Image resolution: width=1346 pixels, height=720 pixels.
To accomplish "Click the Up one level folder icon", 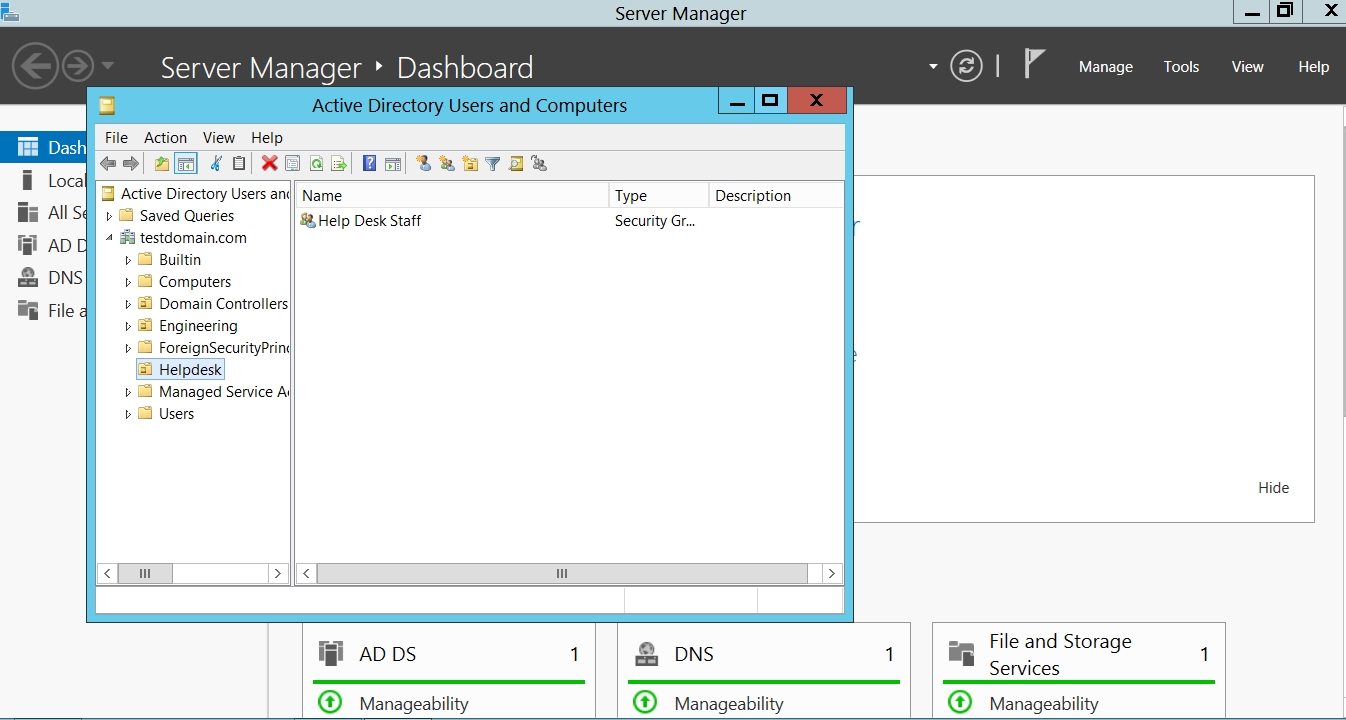I will pyautogui.click(x=162, y=164).
